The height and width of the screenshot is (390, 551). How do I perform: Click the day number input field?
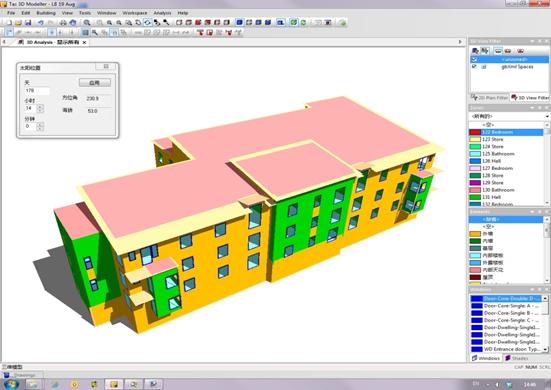click(37, 91)
